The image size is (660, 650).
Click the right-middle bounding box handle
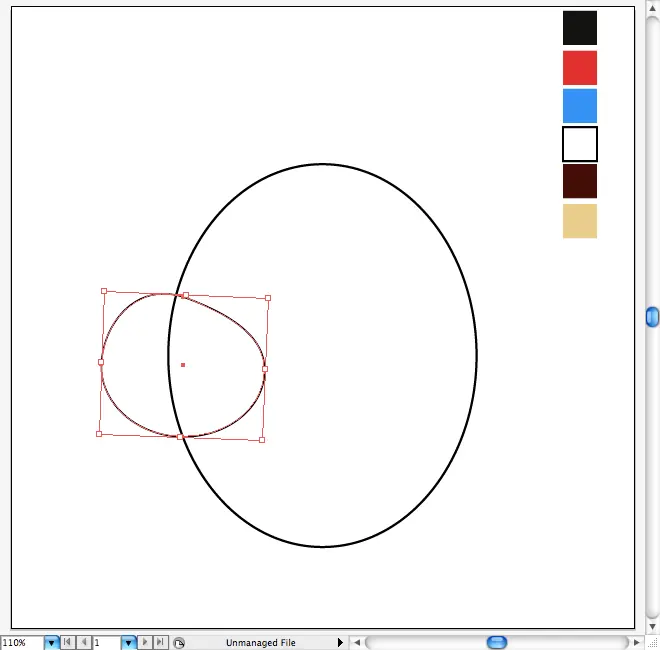click(265, 369)
